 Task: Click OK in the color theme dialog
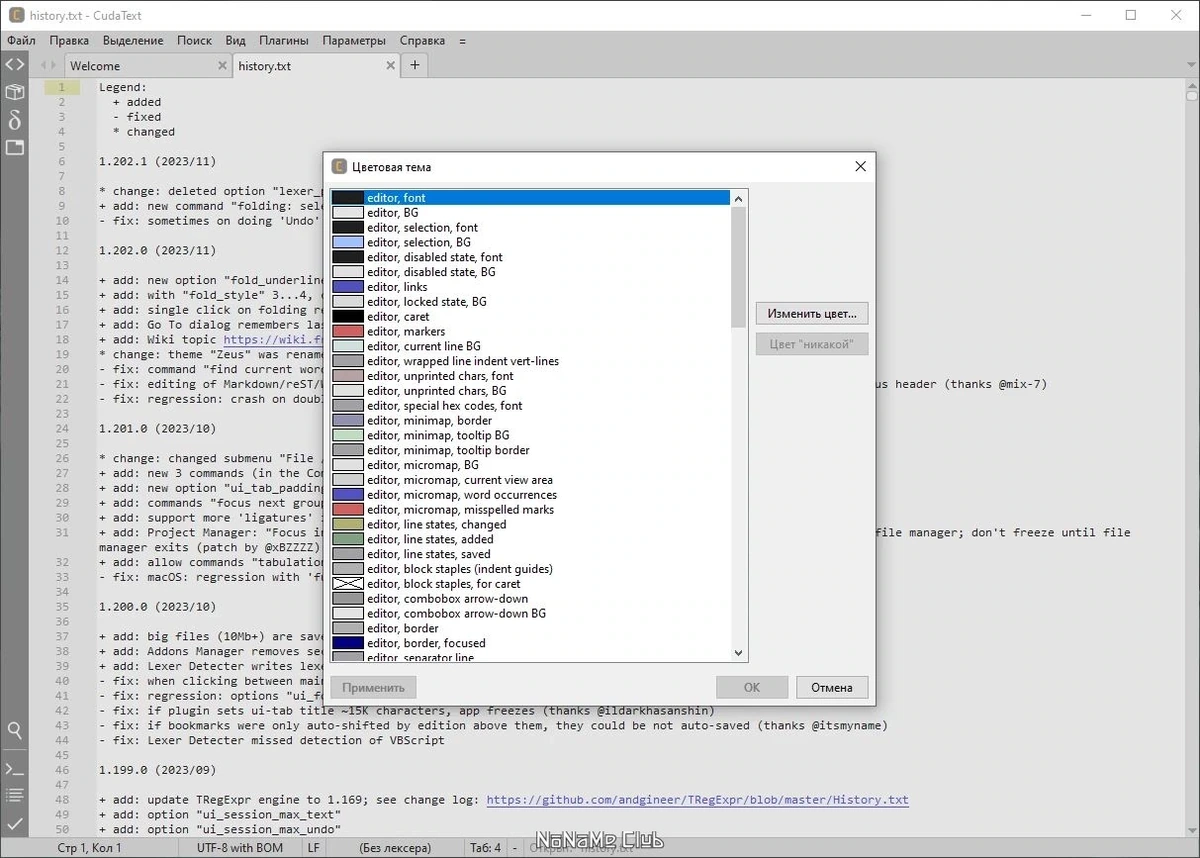(x=752, y=687)
